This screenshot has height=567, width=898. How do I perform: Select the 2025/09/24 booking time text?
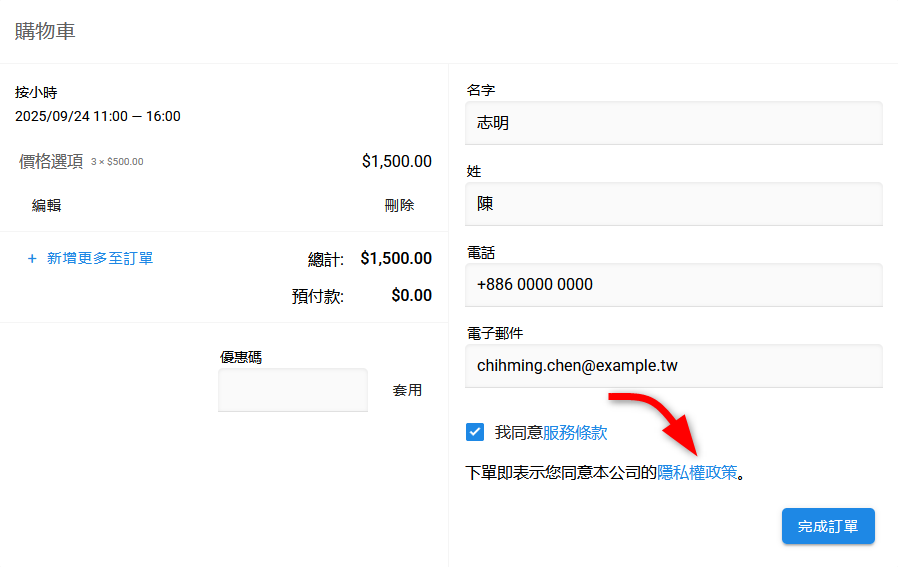98,116
